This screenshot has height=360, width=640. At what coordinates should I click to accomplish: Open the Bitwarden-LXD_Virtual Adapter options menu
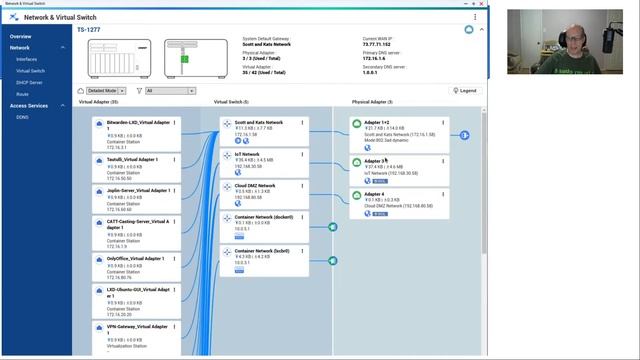[x=175, y=122]
